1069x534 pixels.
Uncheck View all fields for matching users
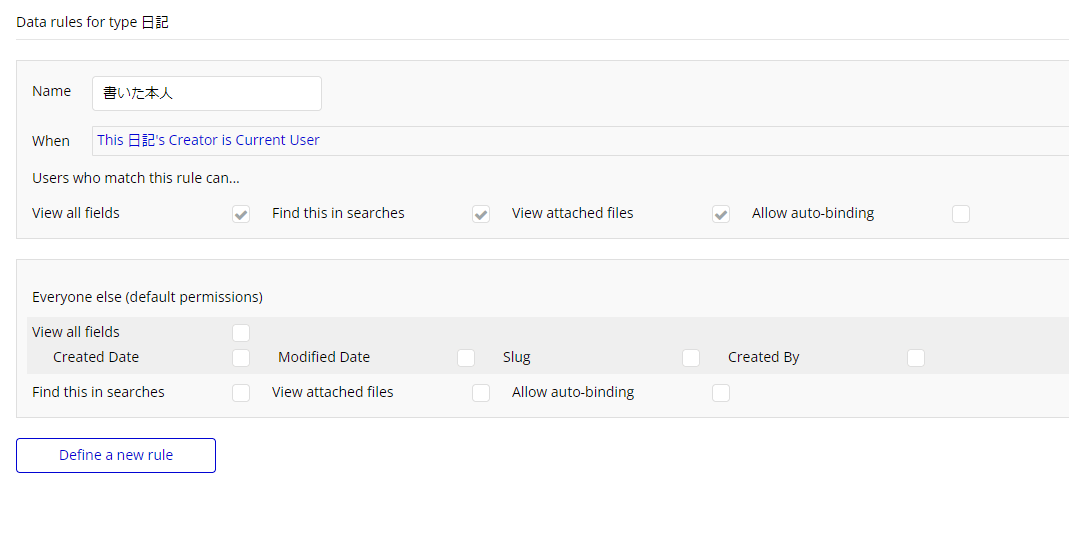tap(241, 214)
